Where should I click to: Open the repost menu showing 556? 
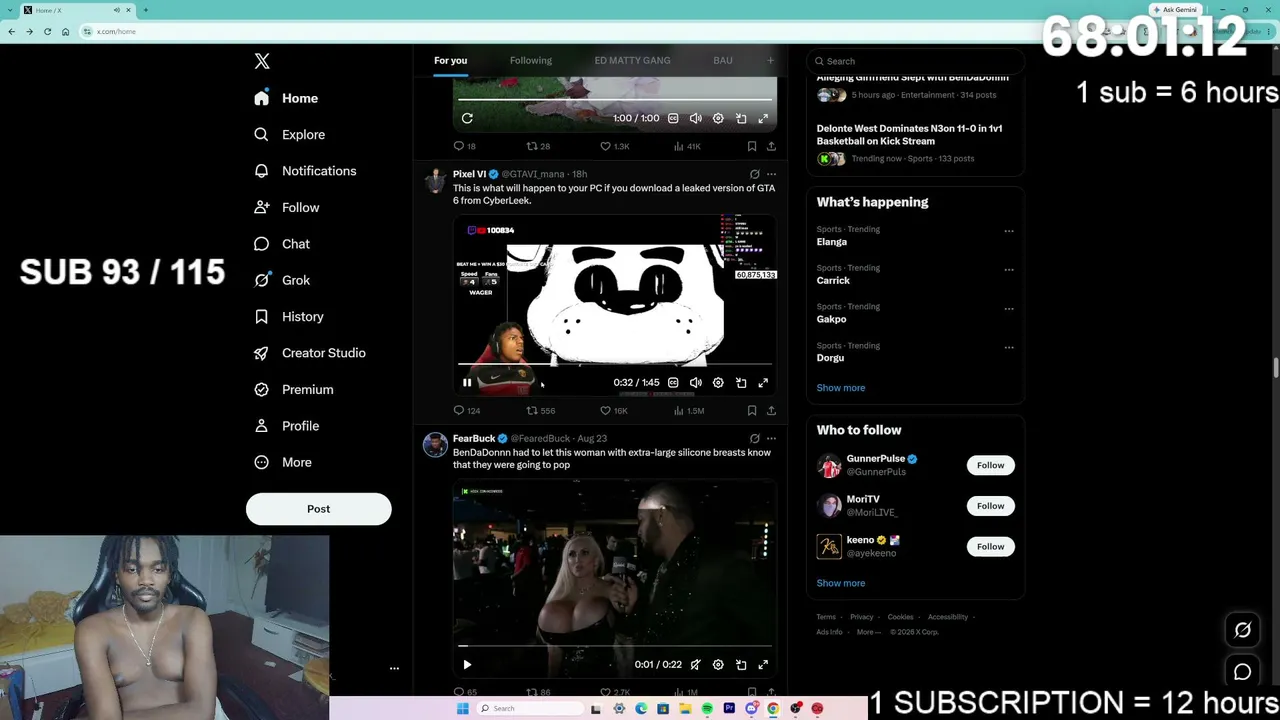tap(541, 410)
